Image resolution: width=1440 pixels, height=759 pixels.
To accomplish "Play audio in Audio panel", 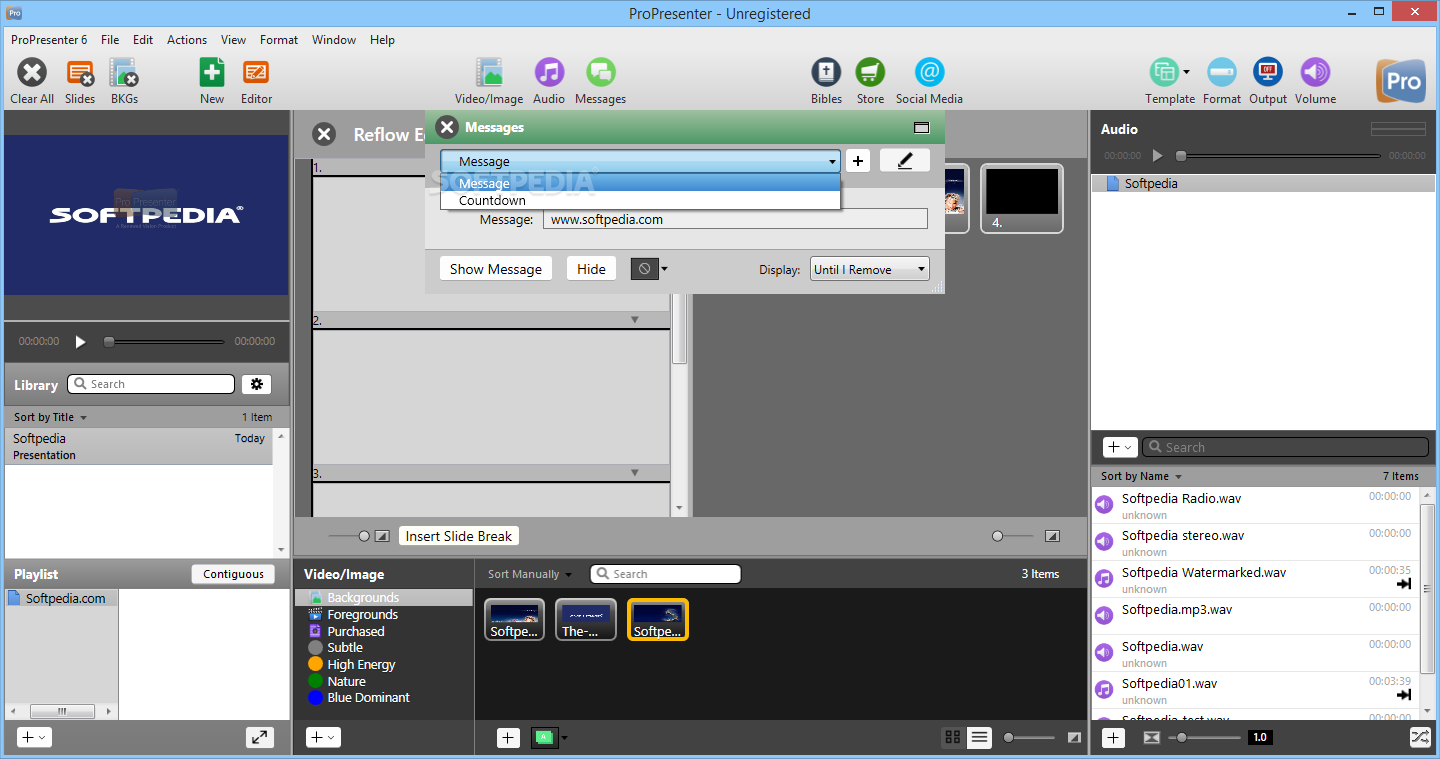I will 1158,156.
